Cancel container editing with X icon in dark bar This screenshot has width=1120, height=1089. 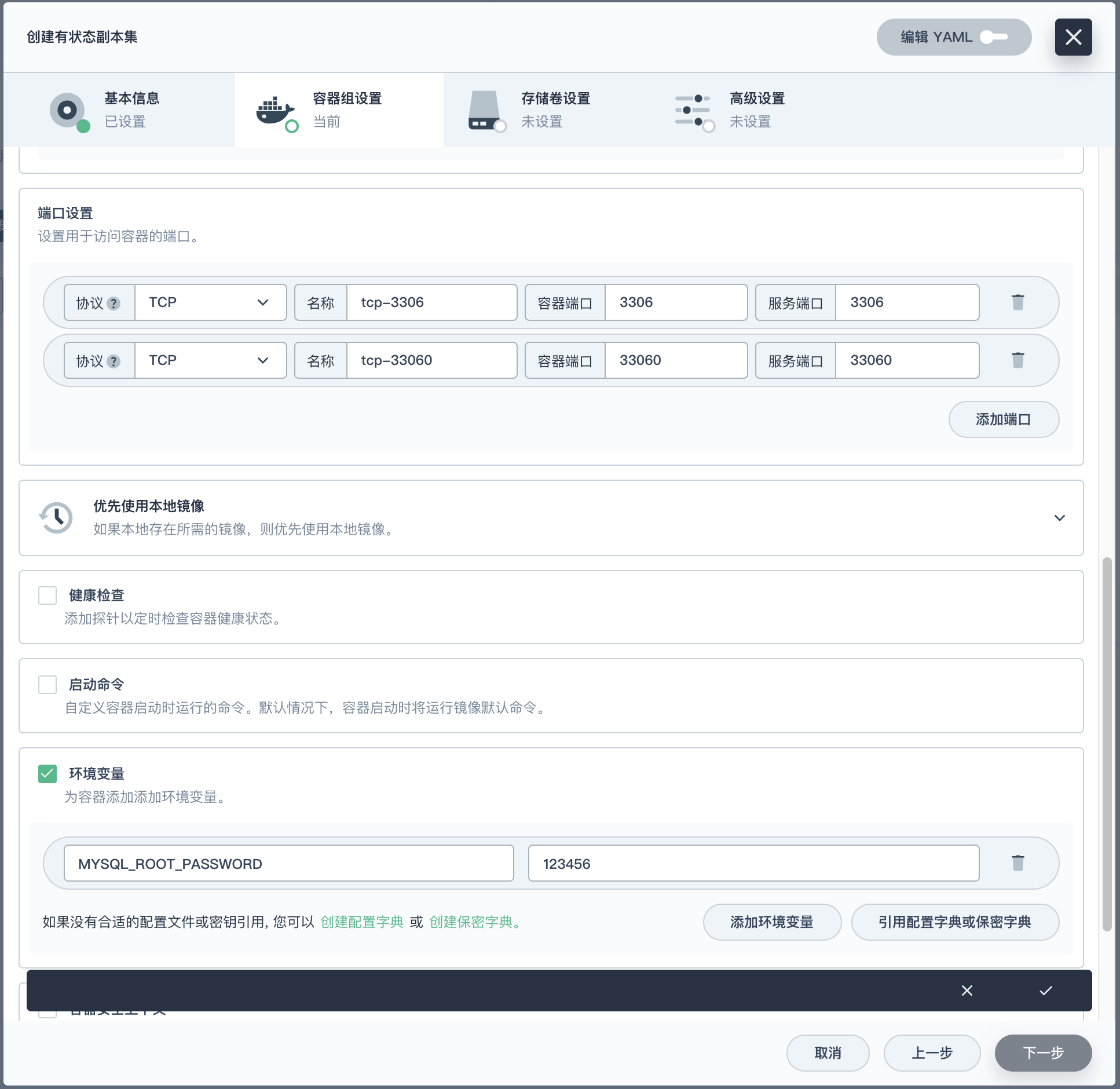(x=967, y=991)
